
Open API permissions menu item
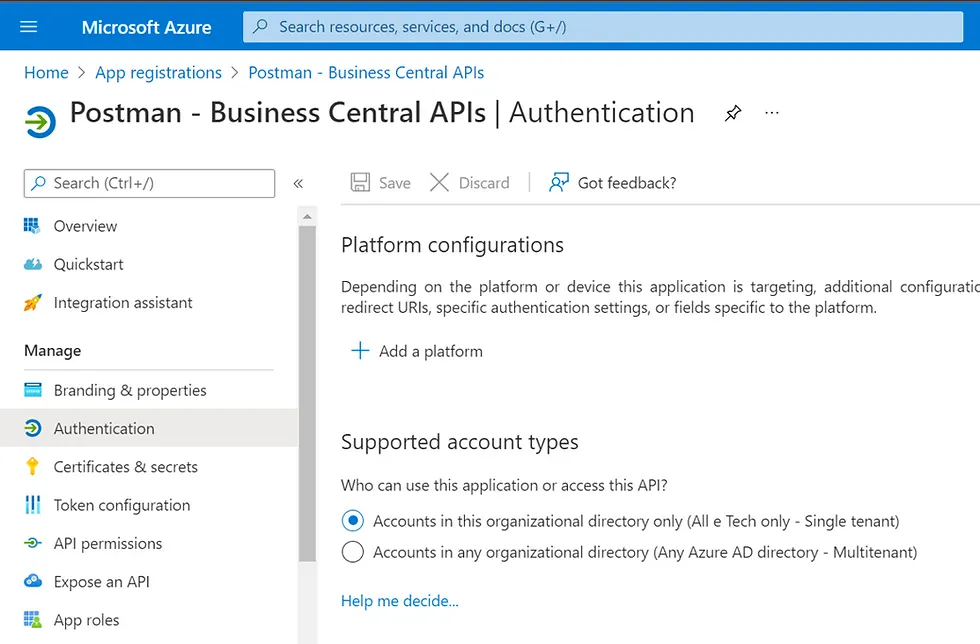[108, 544]
